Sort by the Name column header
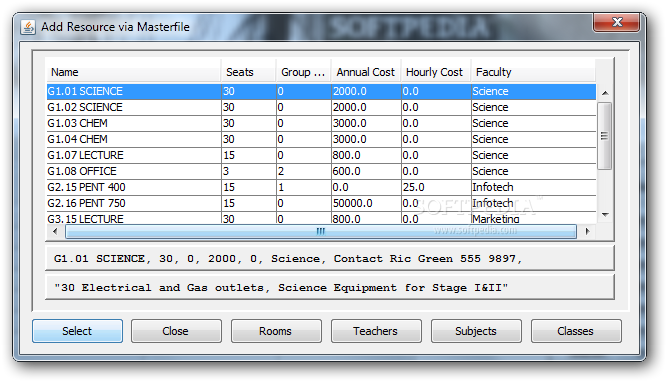This screenshot has width=667, height=382. tap(134, 72)
